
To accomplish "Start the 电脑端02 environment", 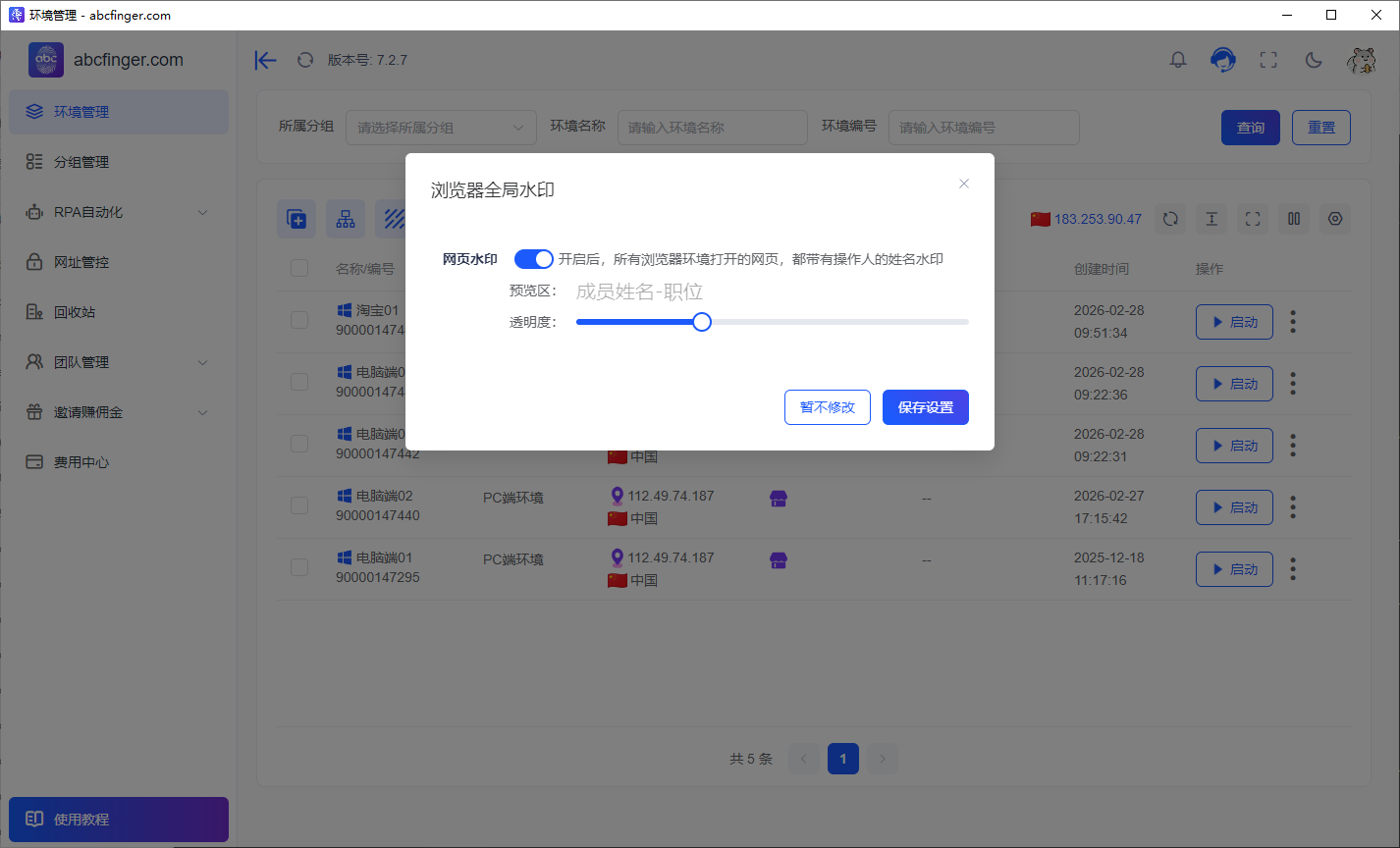I will point(1234,507).
